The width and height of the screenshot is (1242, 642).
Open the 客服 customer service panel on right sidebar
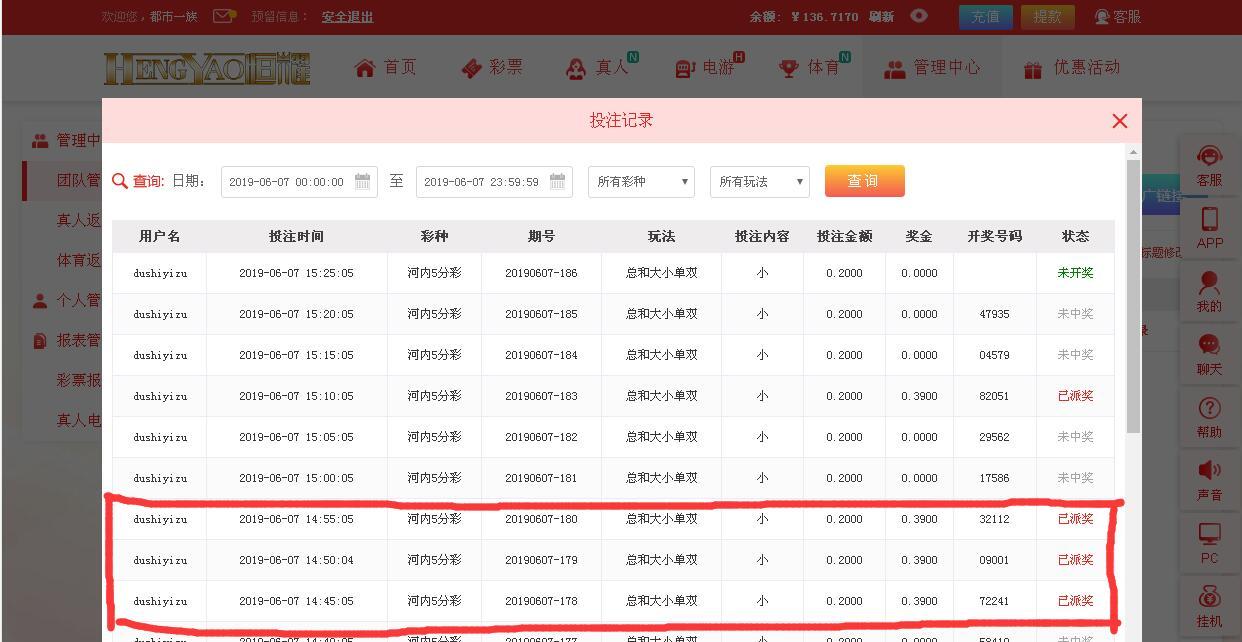pos(1210,162)
